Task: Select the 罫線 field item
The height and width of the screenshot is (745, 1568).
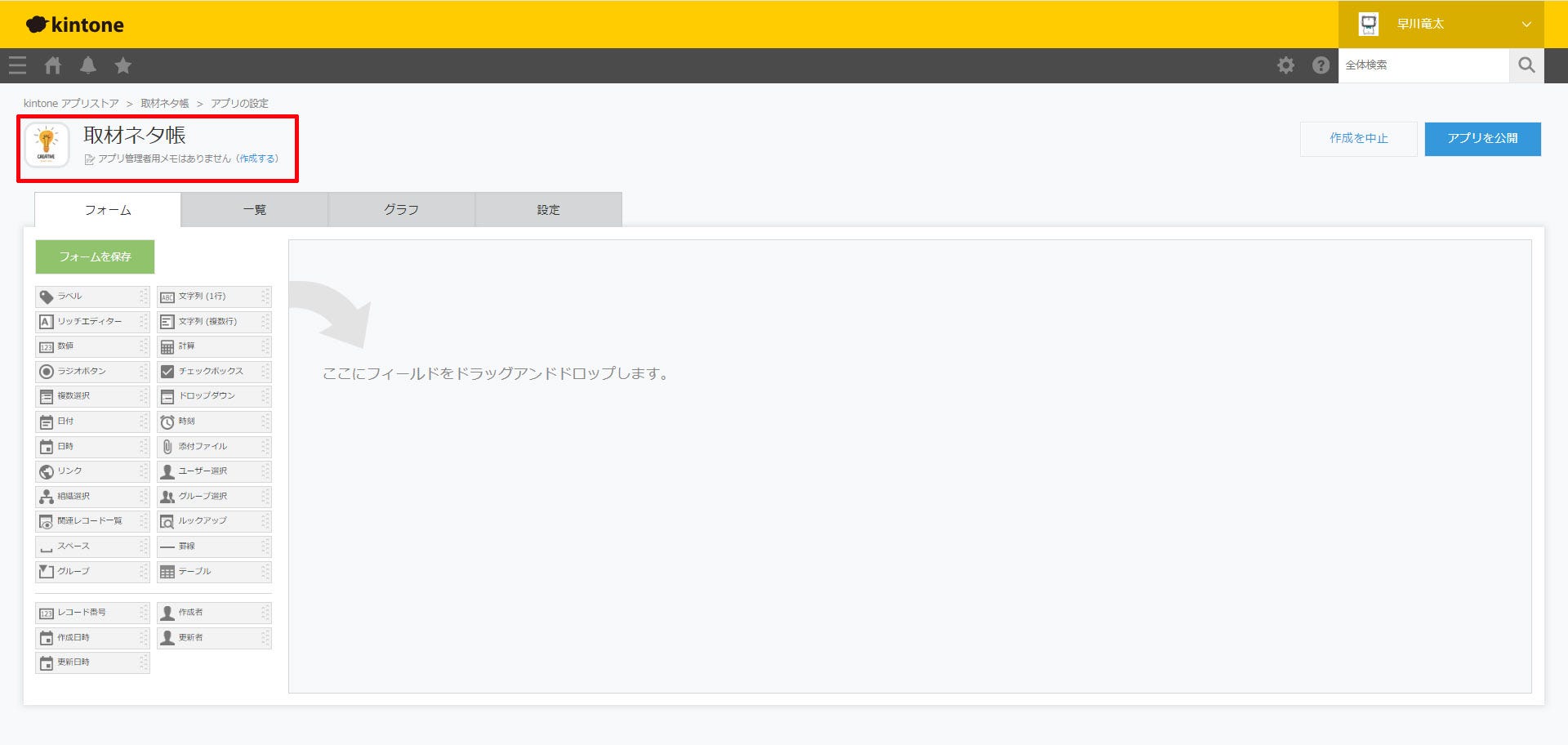Action: point(214,546)
